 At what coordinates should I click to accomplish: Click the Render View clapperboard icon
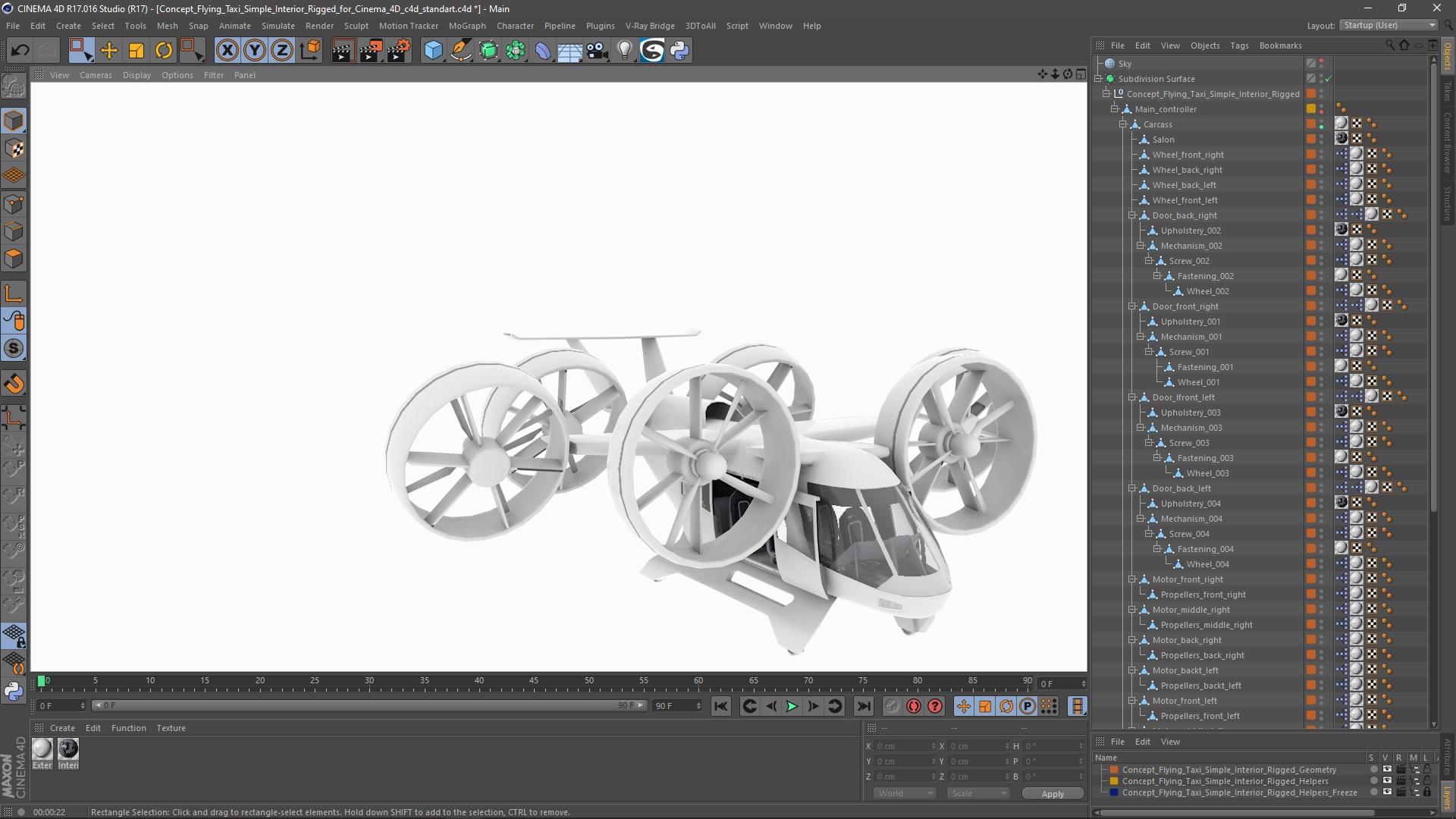(343, 51)
